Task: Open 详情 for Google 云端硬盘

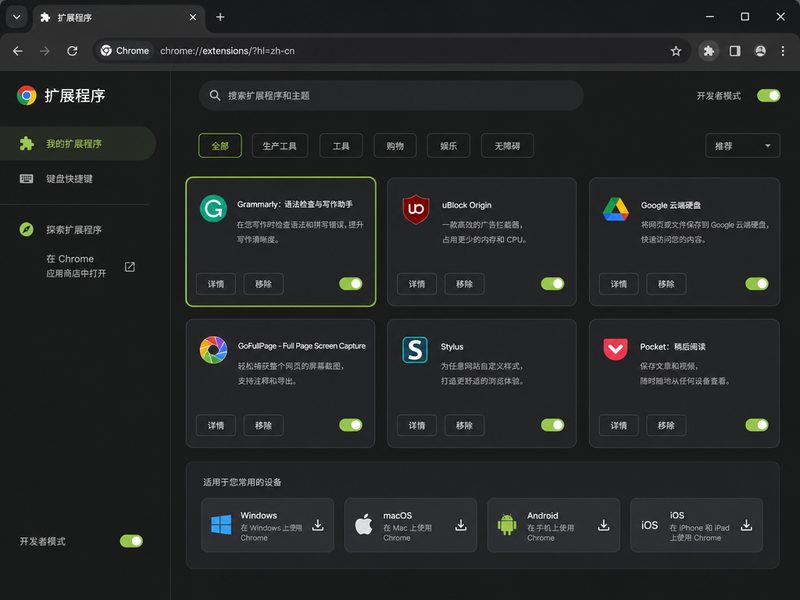Action: [619, 284]
